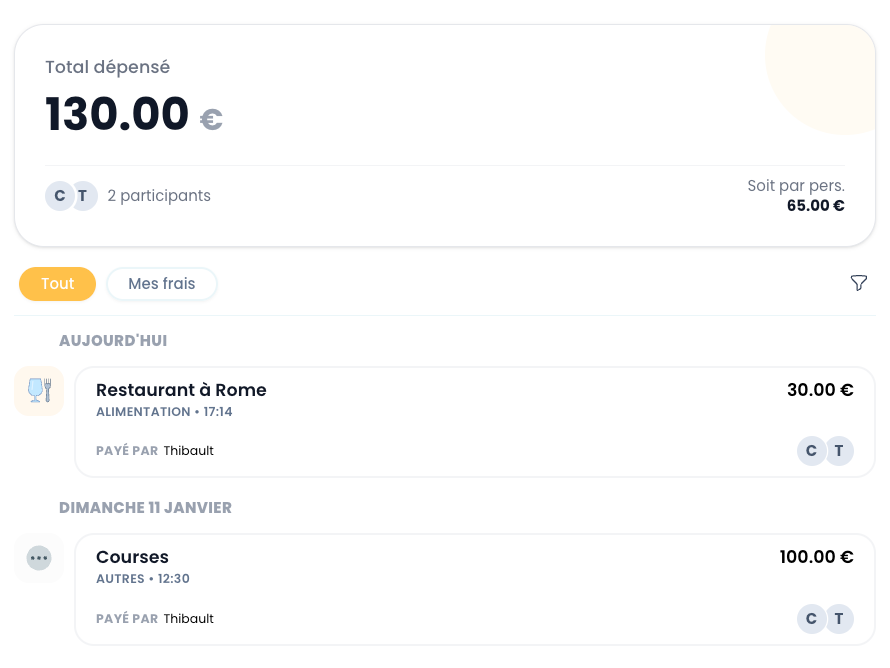Click the T avatar on the Courses expense

pyautogui.click(x=839, y=619)
